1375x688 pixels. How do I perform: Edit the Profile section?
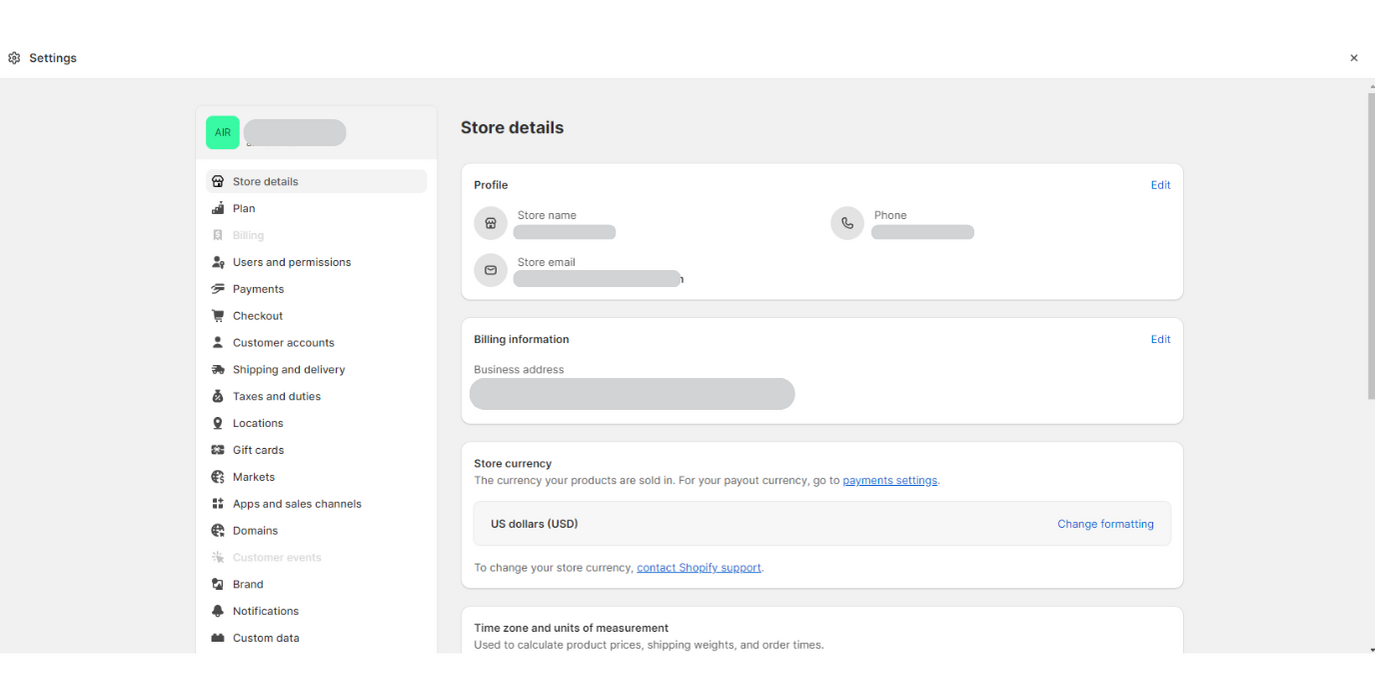(x=1160, y=185)
